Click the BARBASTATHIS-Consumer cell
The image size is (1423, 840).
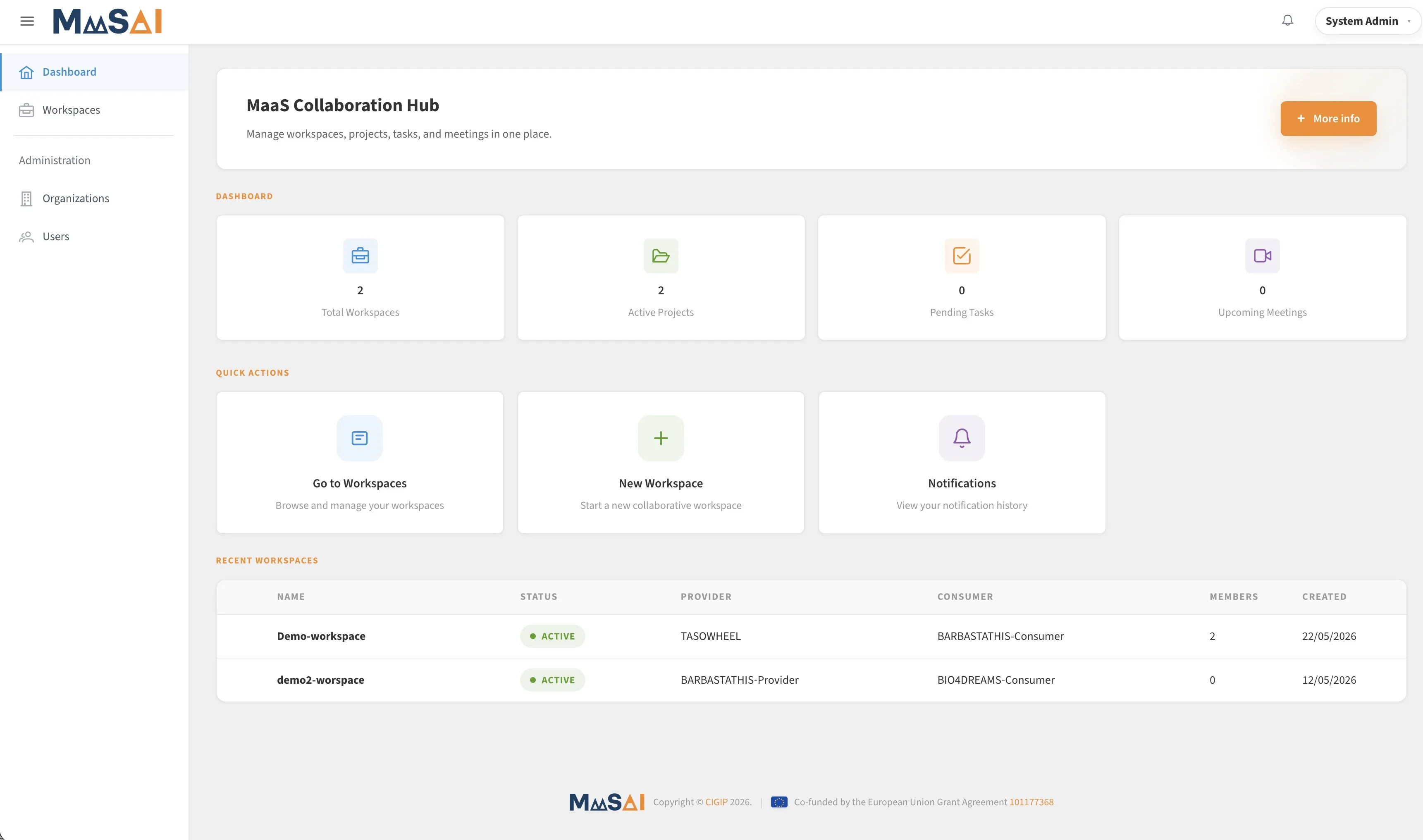point(1000,636)
